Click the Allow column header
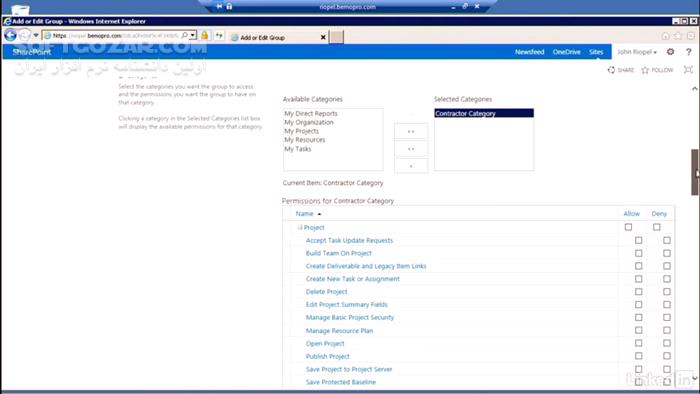Screen dimensions: 700x394 pyautogui.click(x=631, y=214)
